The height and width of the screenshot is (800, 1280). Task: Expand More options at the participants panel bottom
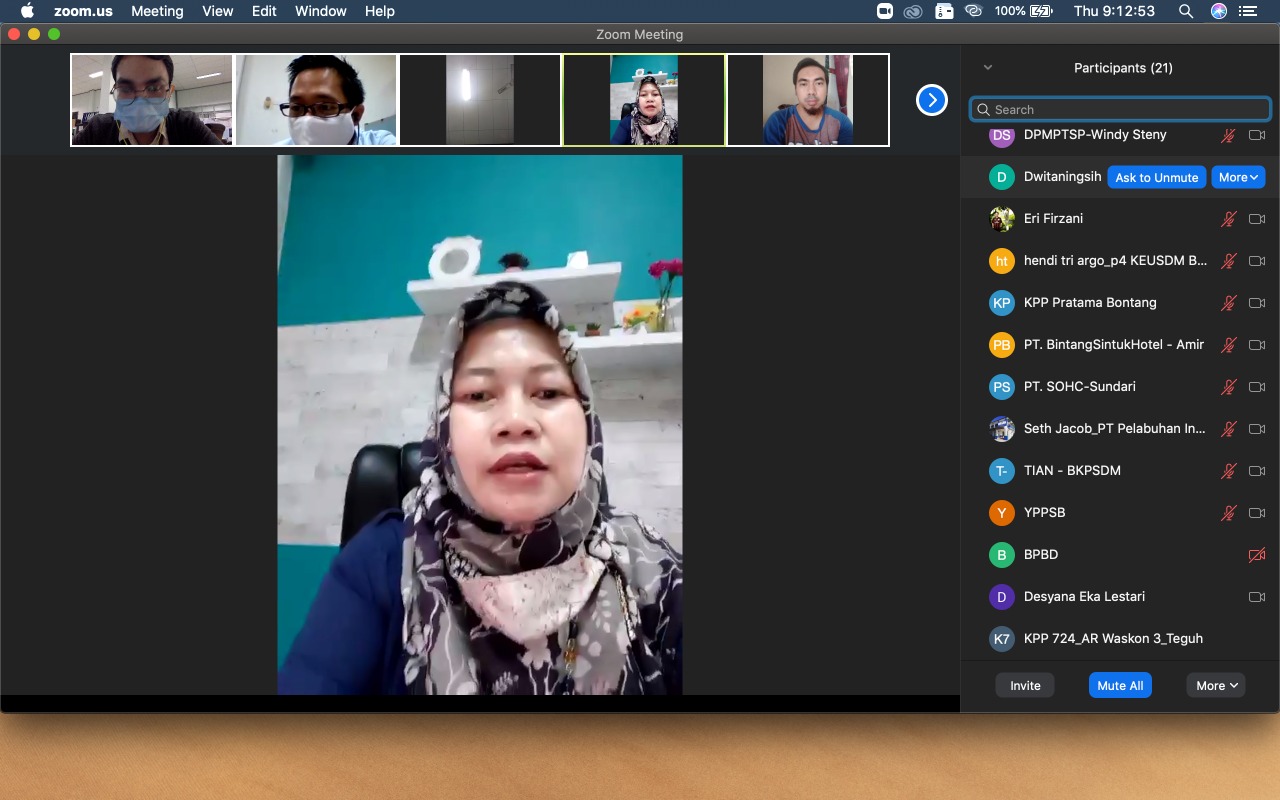pyautogui.click(x=1216, y=685)
